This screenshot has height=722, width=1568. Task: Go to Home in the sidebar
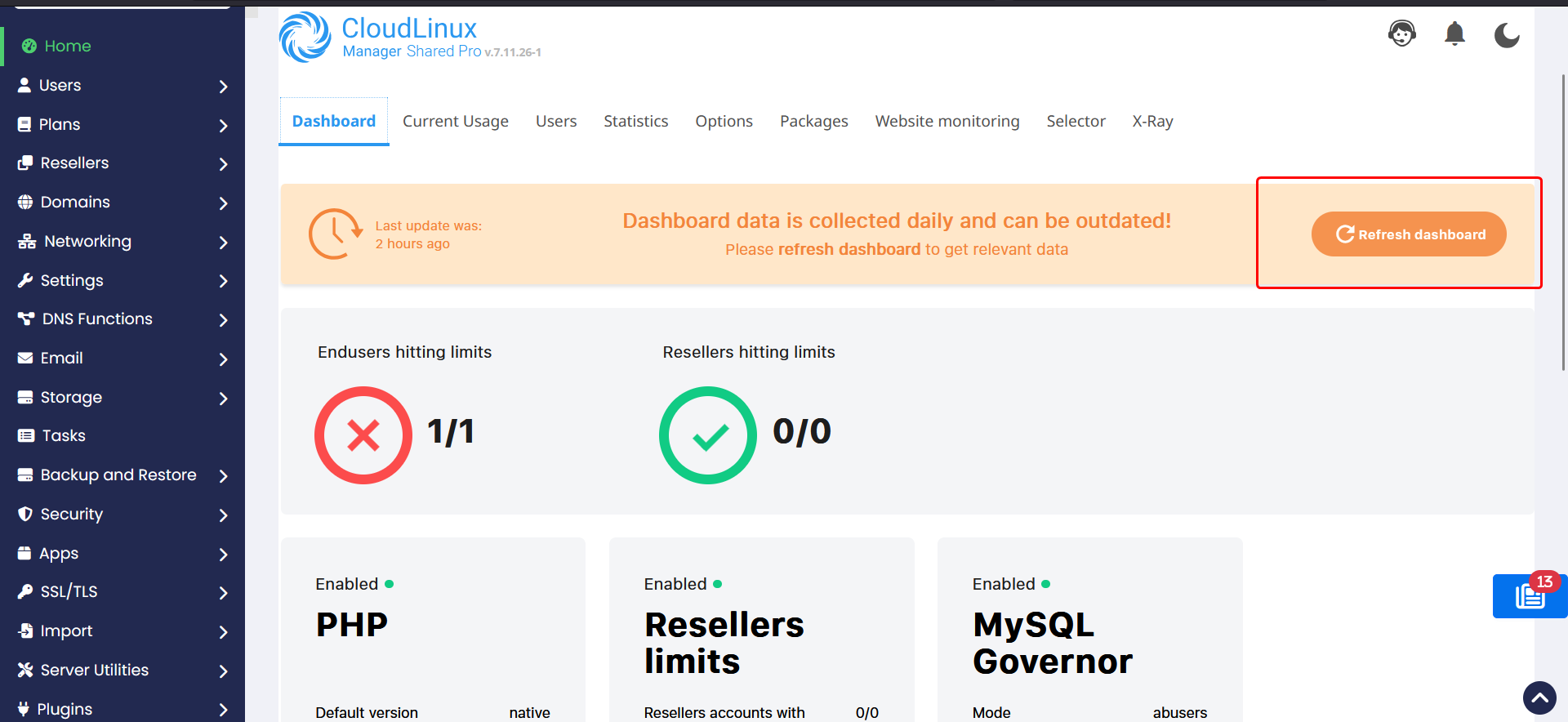tap(67, 47)
